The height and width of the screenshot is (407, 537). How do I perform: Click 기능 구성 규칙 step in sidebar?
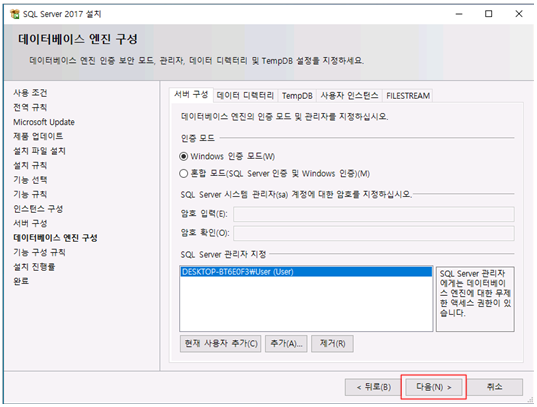[x=39, y=252]
